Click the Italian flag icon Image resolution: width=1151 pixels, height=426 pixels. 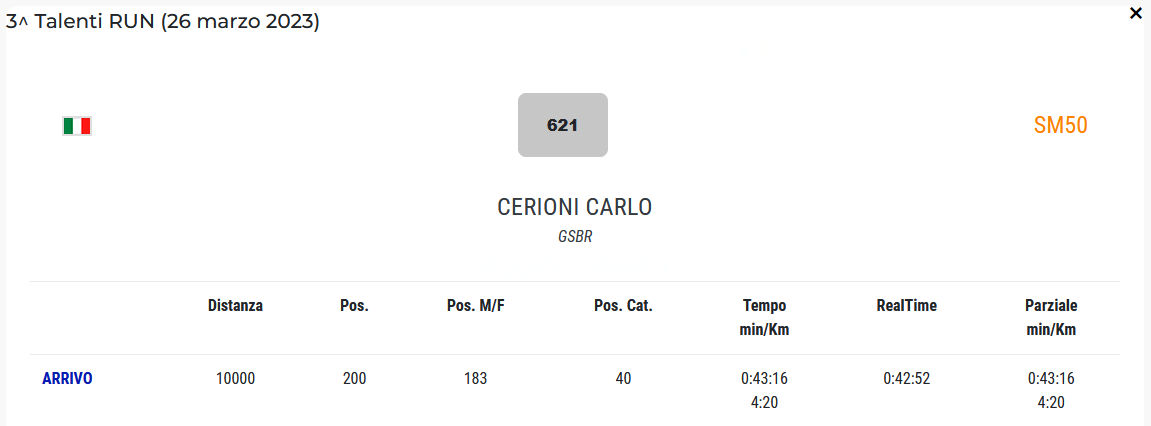tap(77, 126)
